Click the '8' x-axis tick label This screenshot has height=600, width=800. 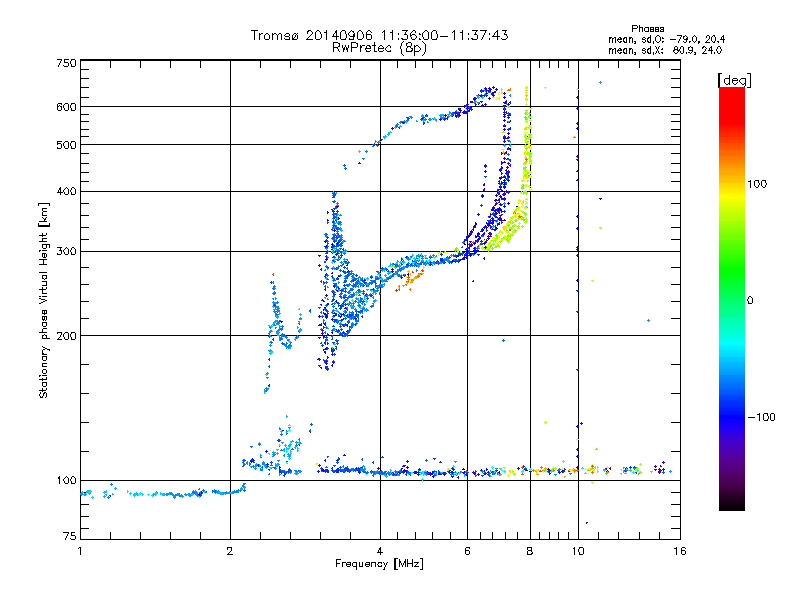pyautogui.click(x=530, y=551)
